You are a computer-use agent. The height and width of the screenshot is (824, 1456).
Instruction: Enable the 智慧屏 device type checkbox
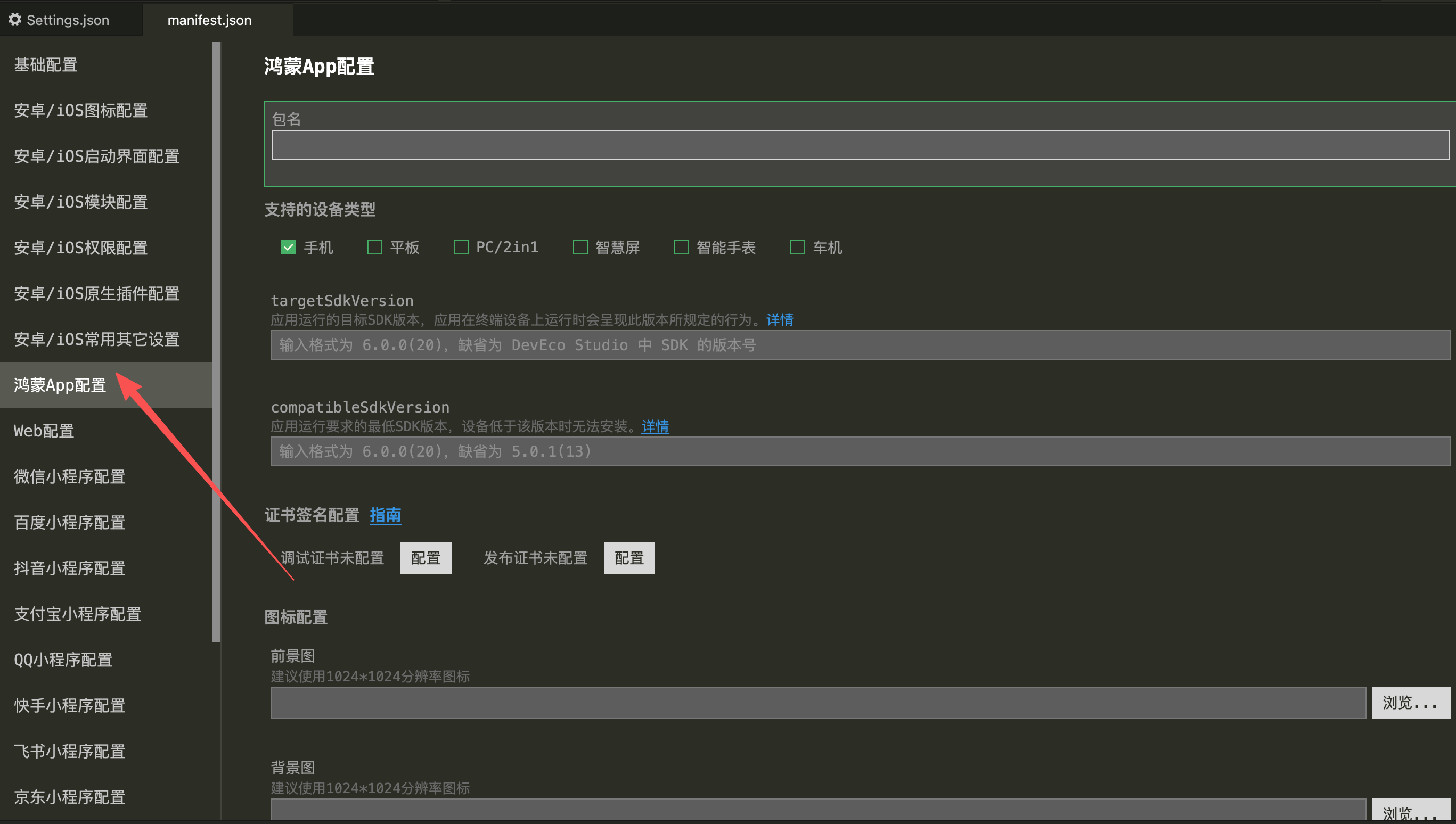click(x=580, y=248)
